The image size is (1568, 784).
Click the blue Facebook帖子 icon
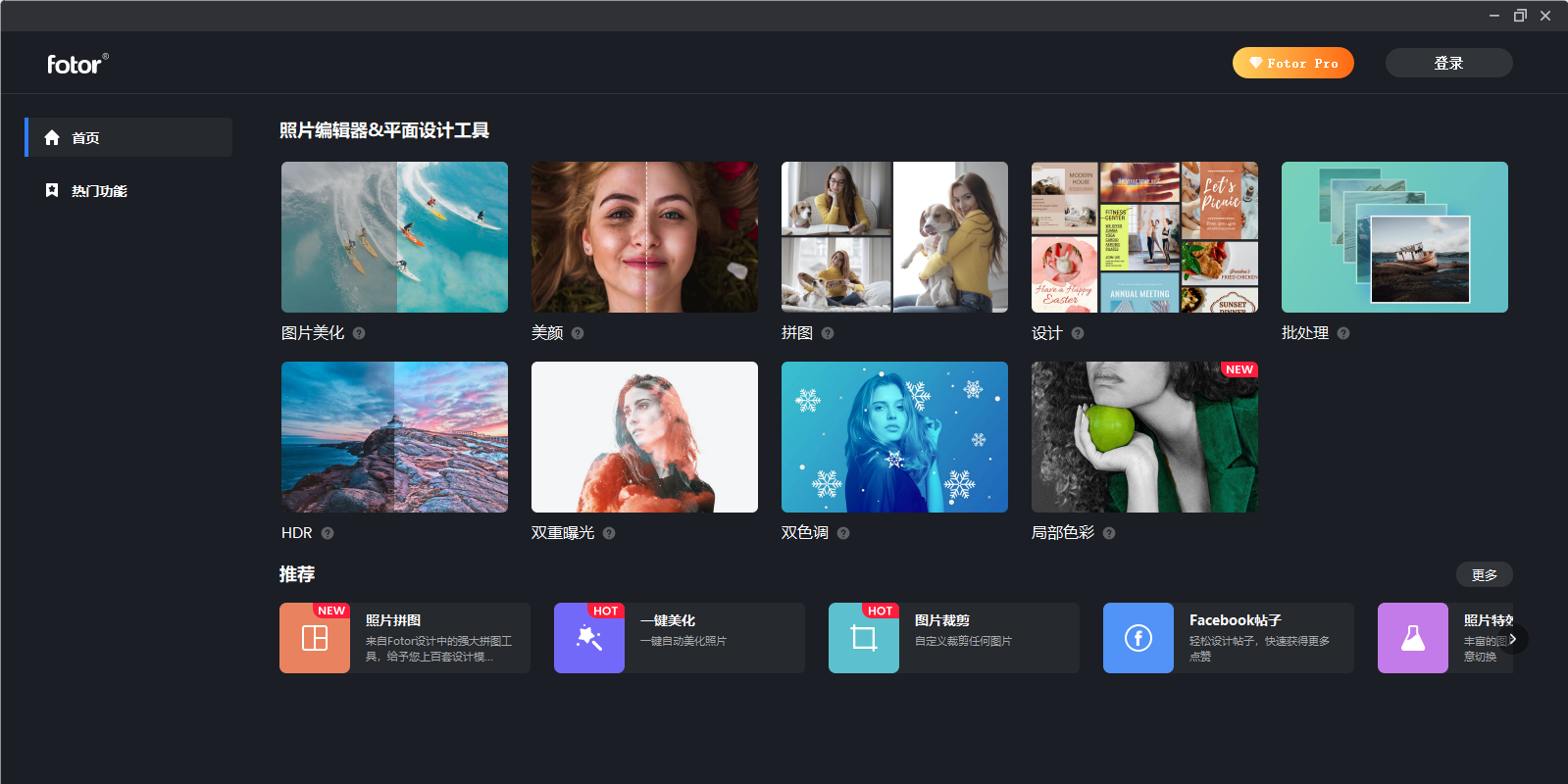tap(1138, 638)
